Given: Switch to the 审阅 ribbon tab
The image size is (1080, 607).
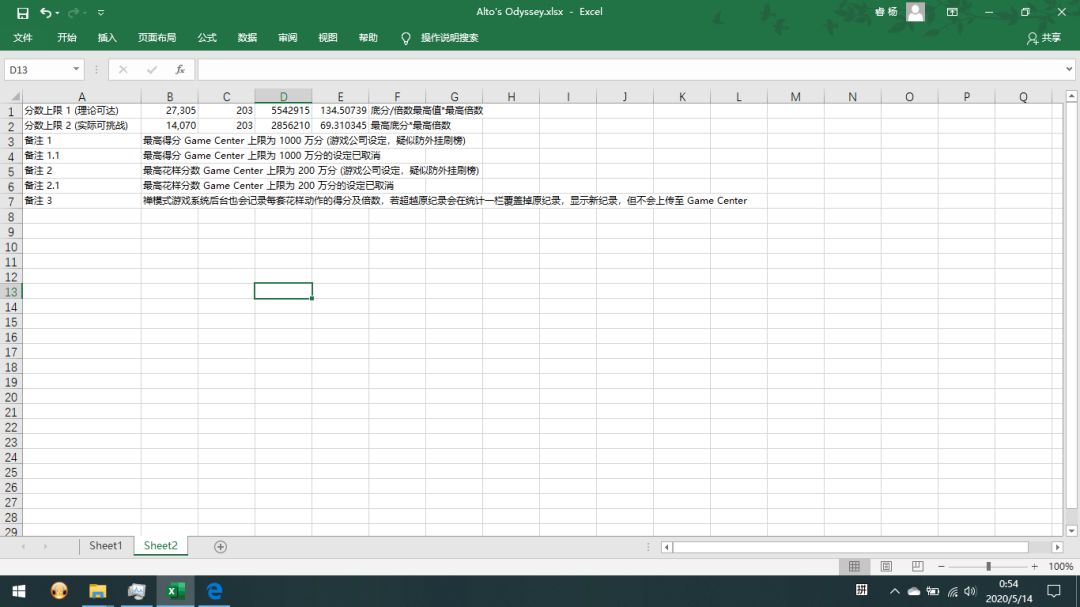Looking at the screenshot, I should pyautogui.click(x=288, y=38).
